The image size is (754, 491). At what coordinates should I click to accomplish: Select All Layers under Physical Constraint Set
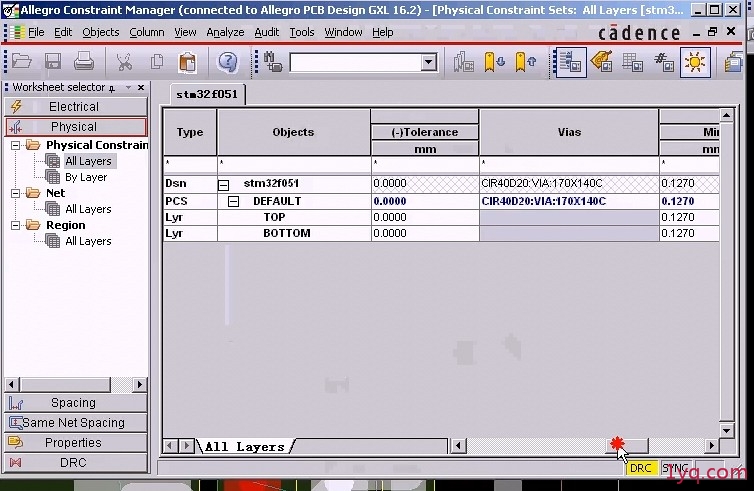click(88, 161)
